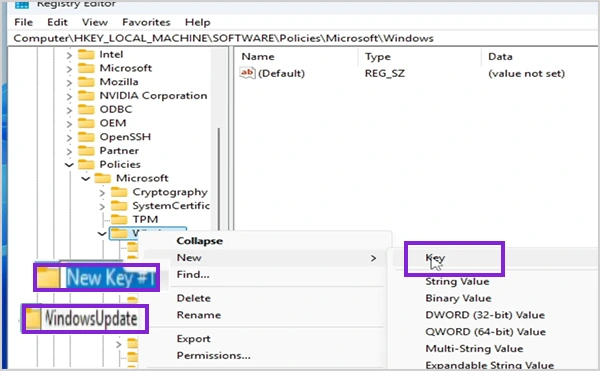The width and height of the screenshot is (600, 371).
Task: Select the OpenSSH tree key
Action: [125, 137]
